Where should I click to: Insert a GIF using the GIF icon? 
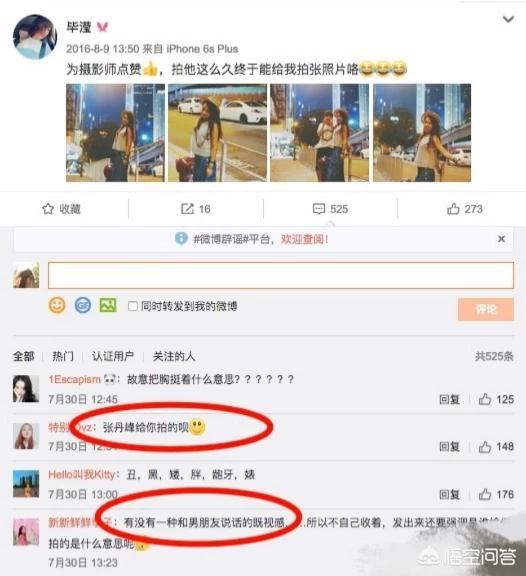[83, 305]
